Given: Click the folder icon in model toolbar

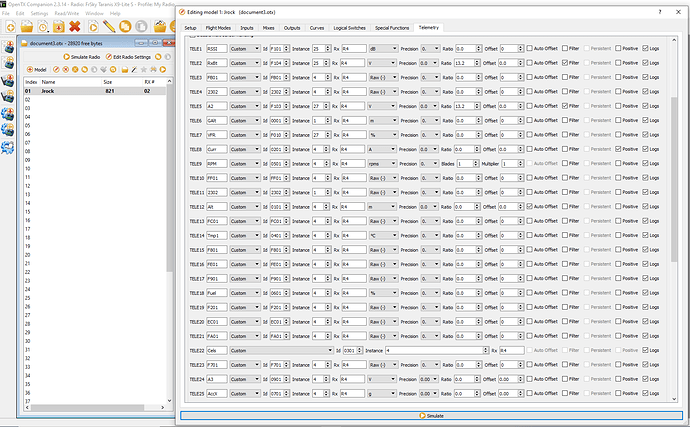Looking at the screenshot, I should tap(125, 70).
